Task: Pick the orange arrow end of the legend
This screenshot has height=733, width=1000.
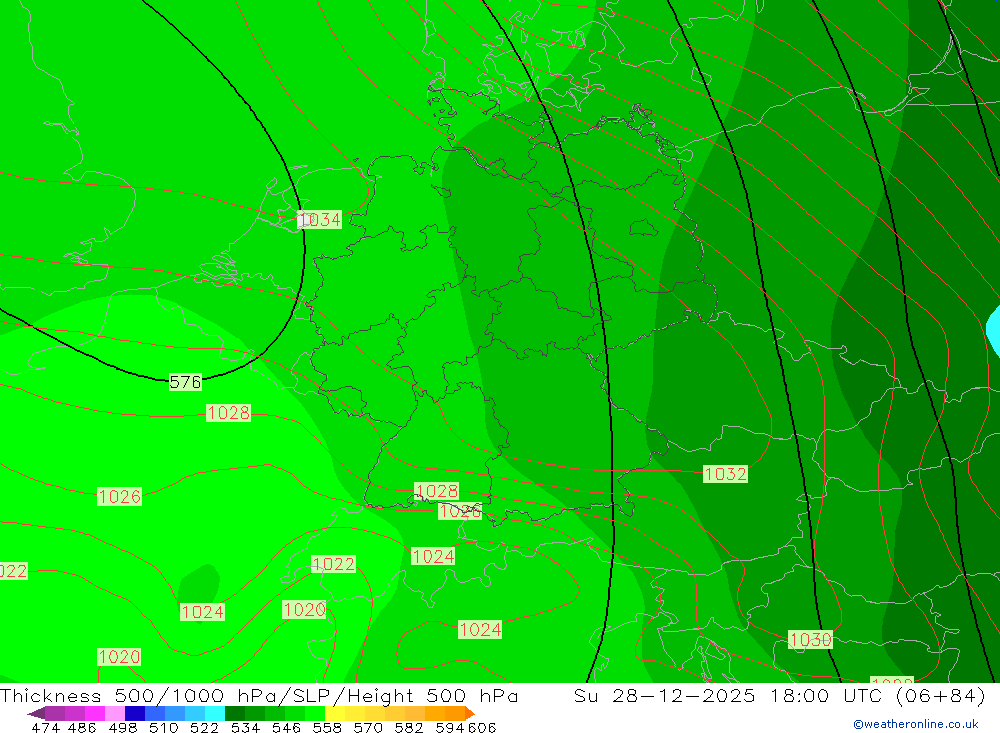Action: [x=470, y=713]
